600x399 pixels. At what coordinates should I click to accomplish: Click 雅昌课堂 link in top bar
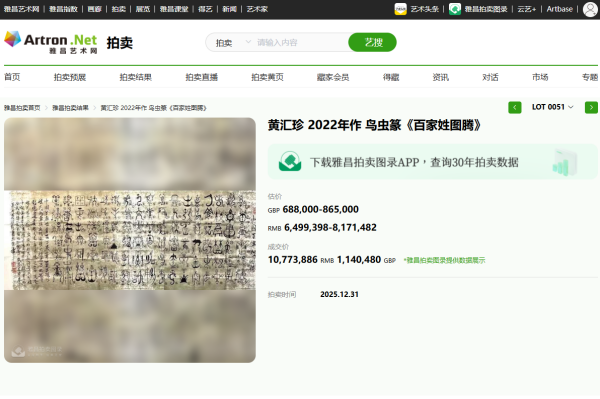tap(174, 9)
